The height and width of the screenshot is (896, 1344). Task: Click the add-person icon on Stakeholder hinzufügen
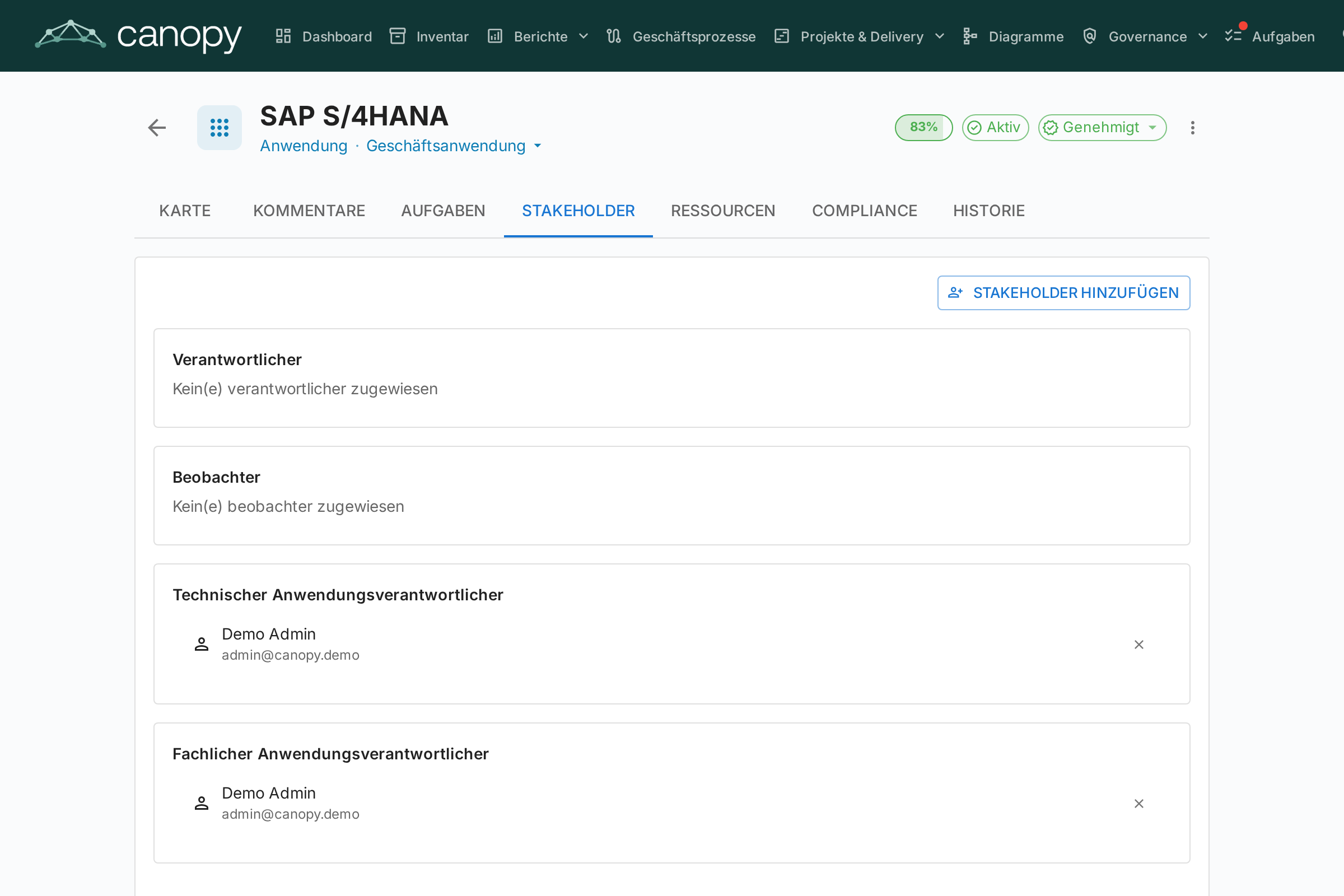click(x=955, y=293)
